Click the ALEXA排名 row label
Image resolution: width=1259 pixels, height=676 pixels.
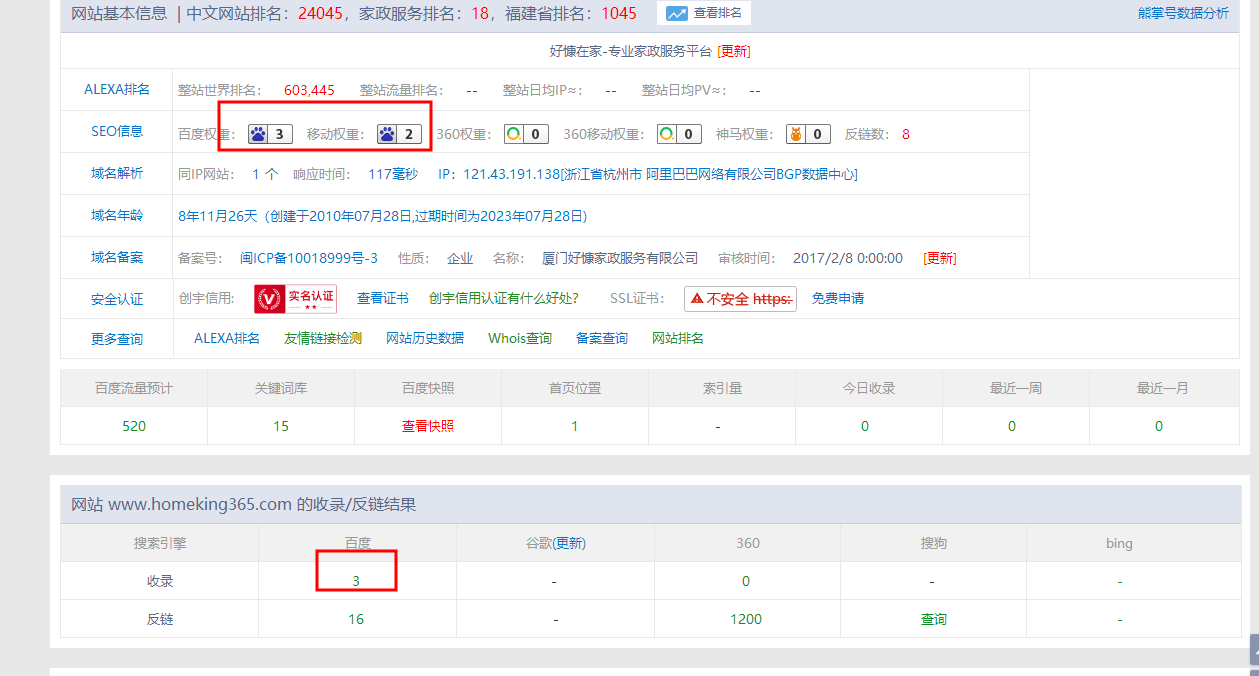coord(117,89)
